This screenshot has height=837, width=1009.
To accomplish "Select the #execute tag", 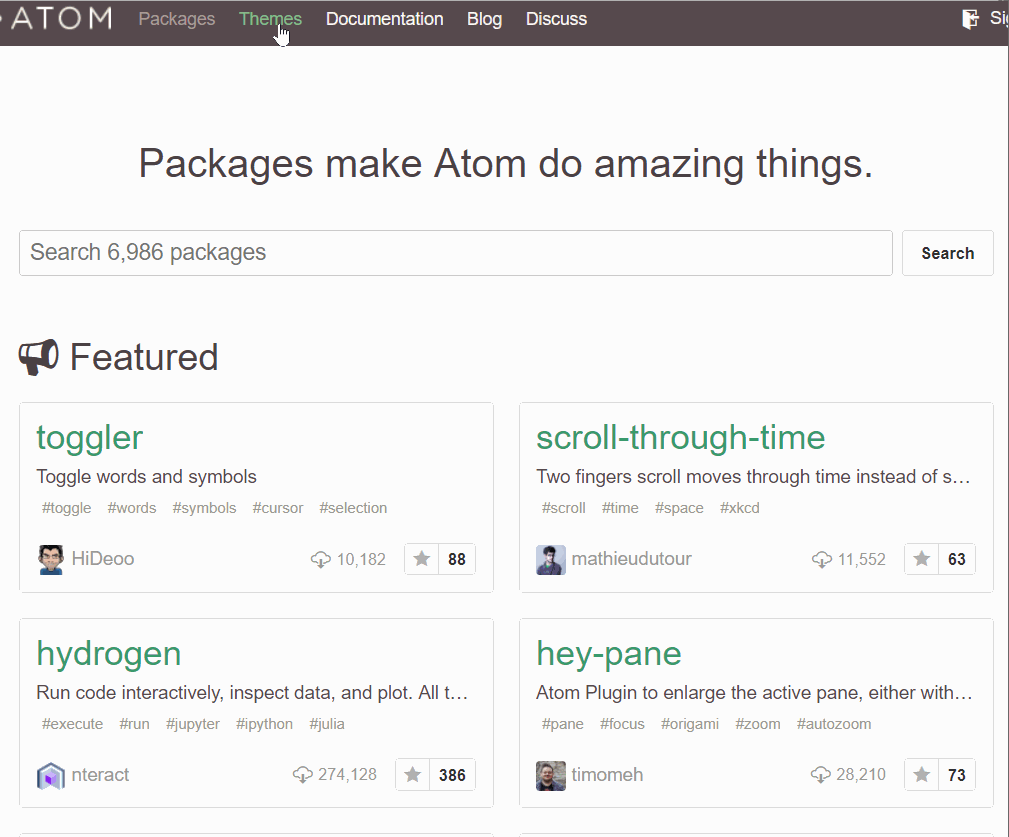I will pos(72,724).
